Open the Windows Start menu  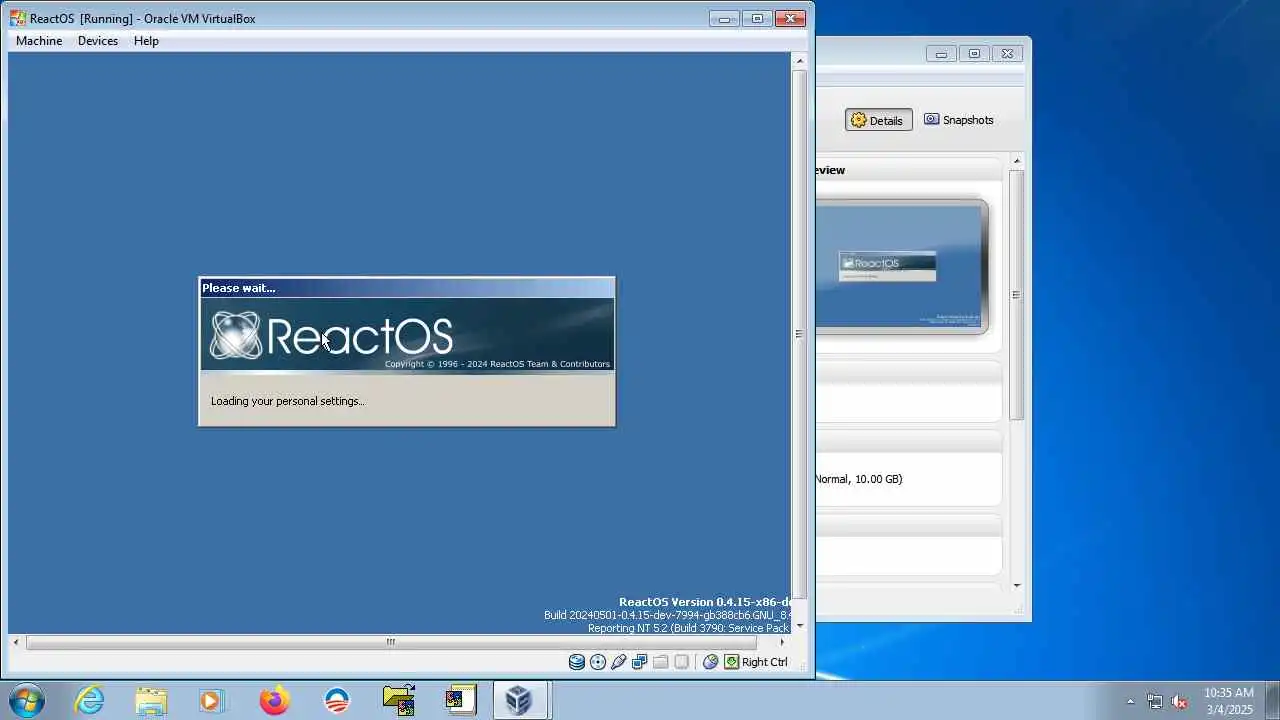tap(26, 700)
